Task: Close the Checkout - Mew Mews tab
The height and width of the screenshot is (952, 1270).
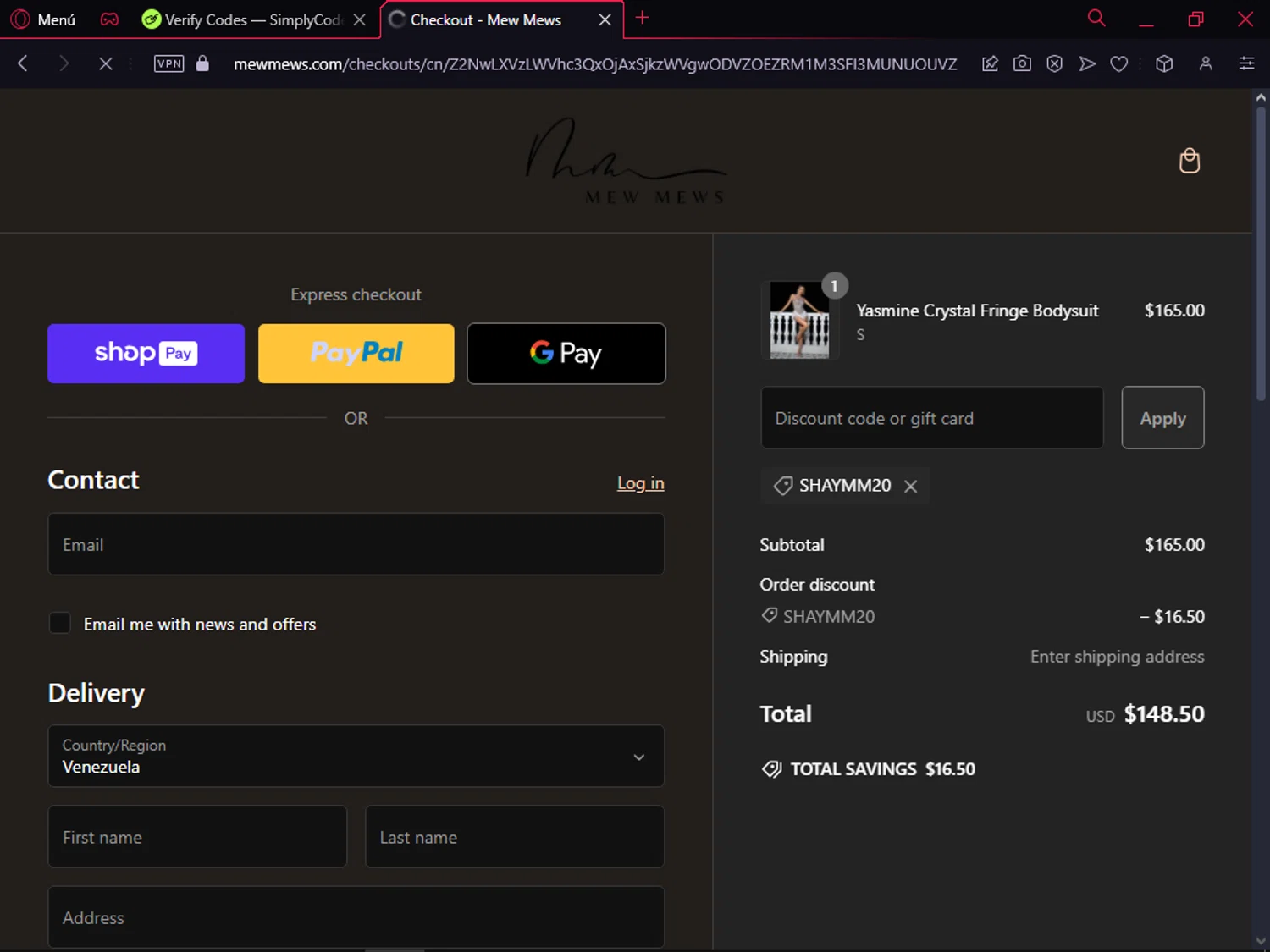Action: [605, 19]
